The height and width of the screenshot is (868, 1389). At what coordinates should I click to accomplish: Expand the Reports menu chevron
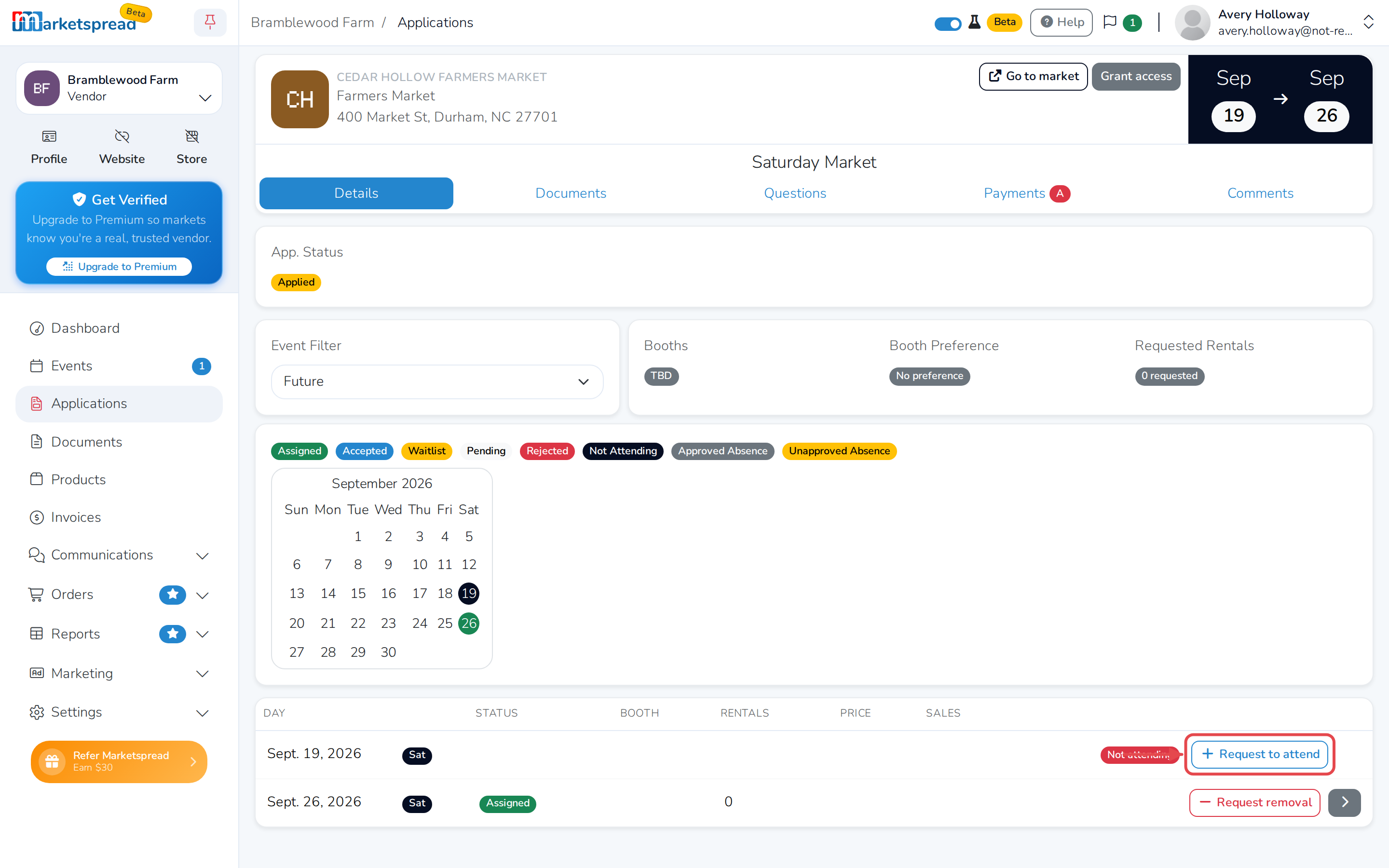click(x=202, y=634)
